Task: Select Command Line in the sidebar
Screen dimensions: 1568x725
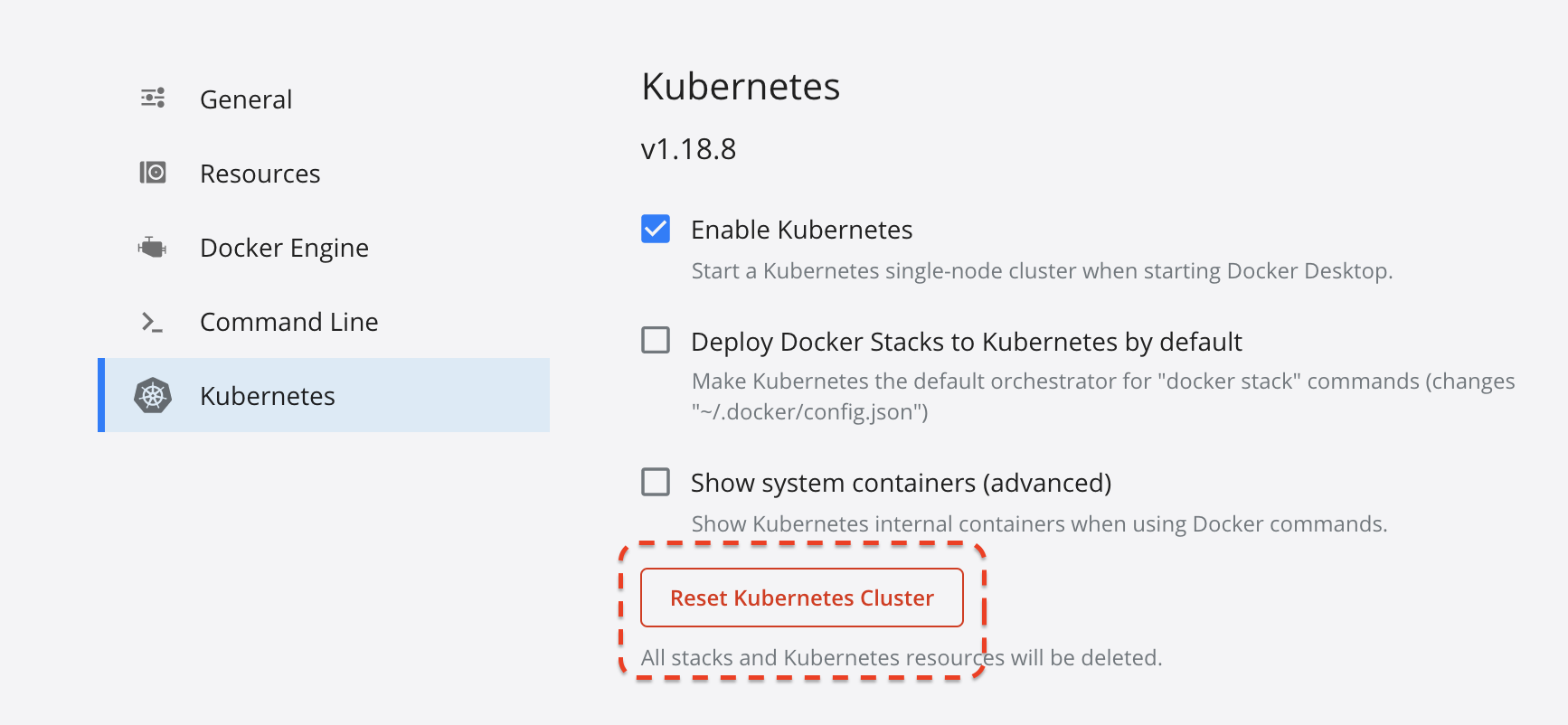Action: coord(288,321)
